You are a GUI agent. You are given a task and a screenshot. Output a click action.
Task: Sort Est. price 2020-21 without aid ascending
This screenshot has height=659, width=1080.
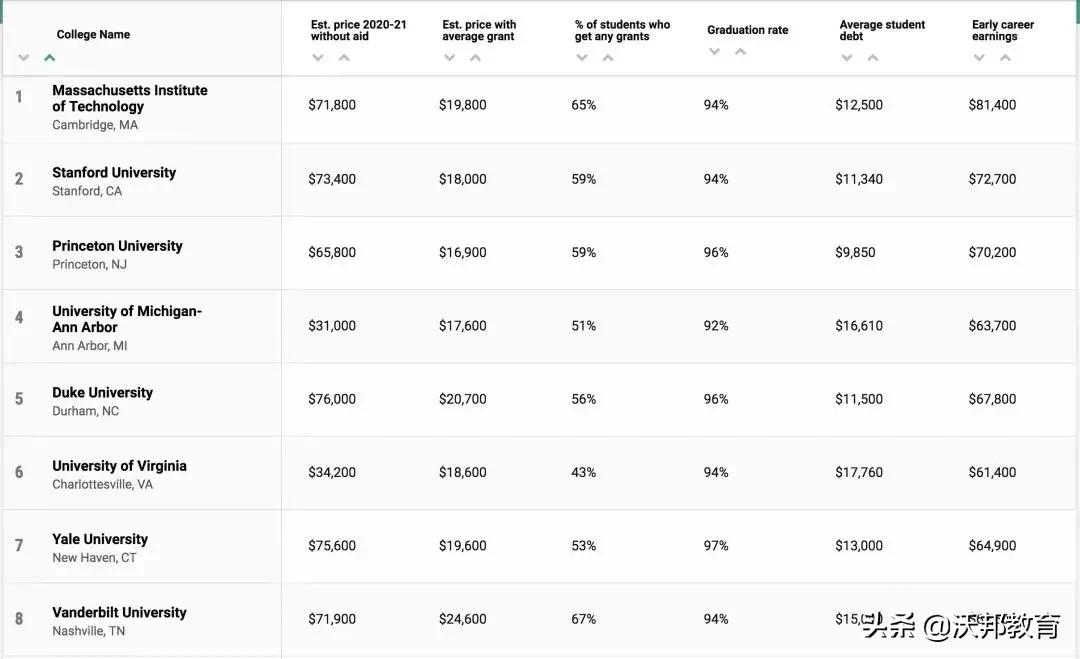point(344,58)
